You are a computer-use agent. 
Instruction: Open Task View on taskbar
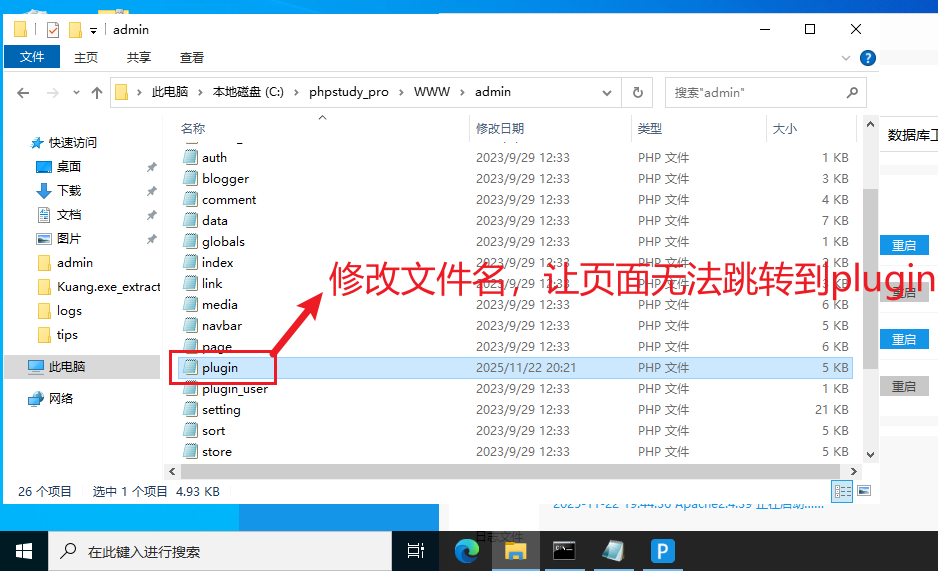pos(415,551)
